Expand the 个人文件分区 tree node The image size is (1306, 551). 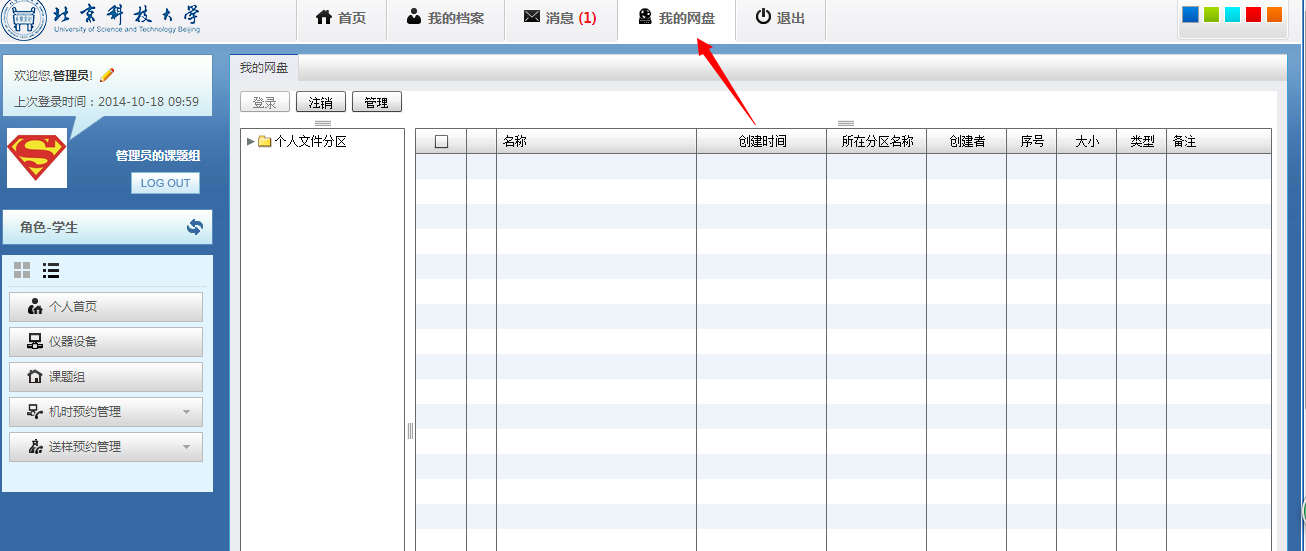[x=250, y=142]
